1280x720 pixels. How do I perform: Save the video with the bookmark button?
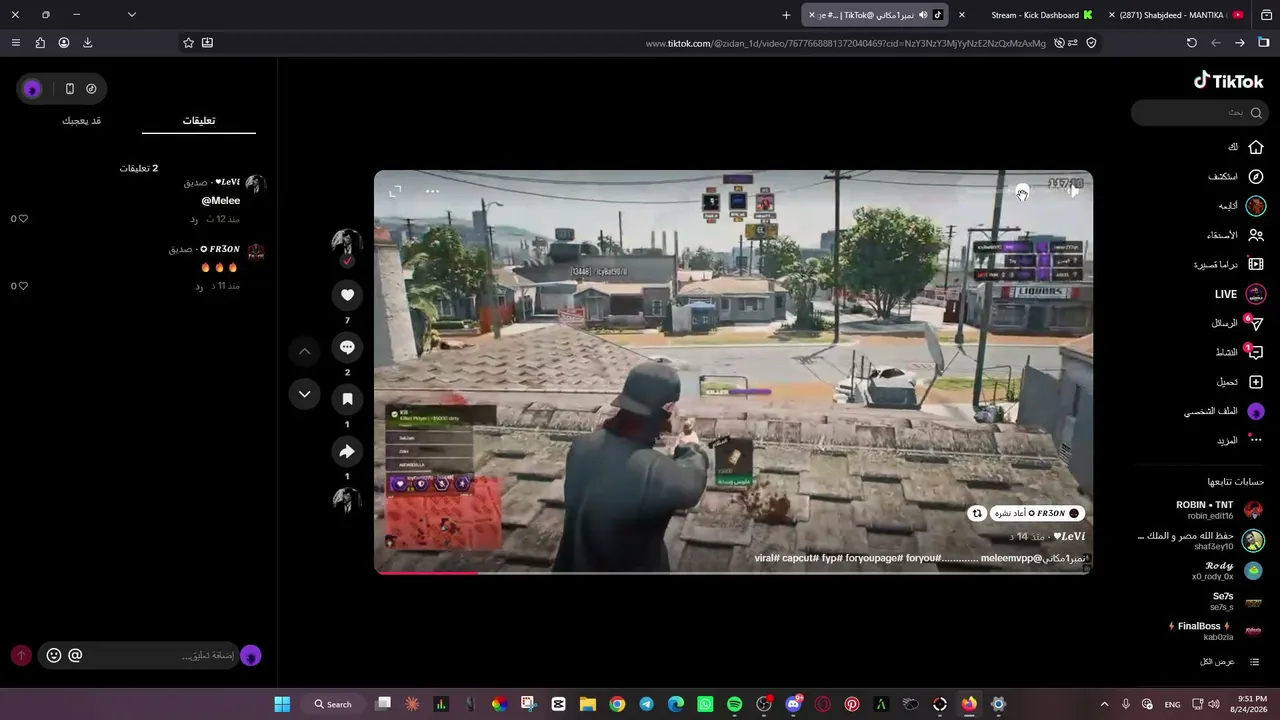pyautogui.click(x=347, y=399)
